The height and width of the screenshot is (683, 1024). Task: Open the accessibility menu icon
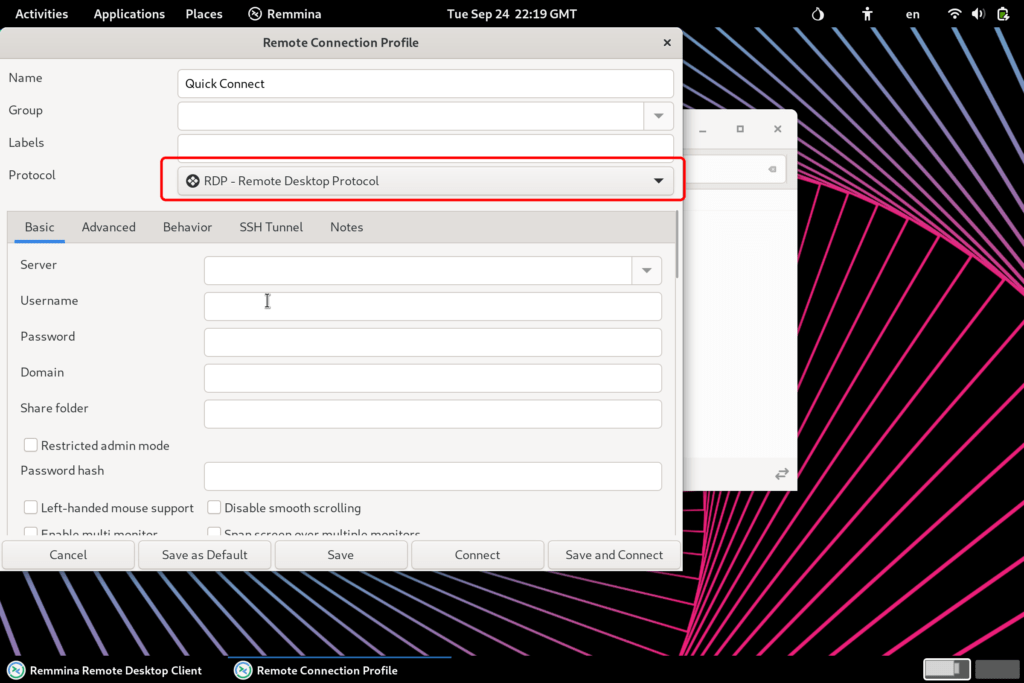[867, 14]
